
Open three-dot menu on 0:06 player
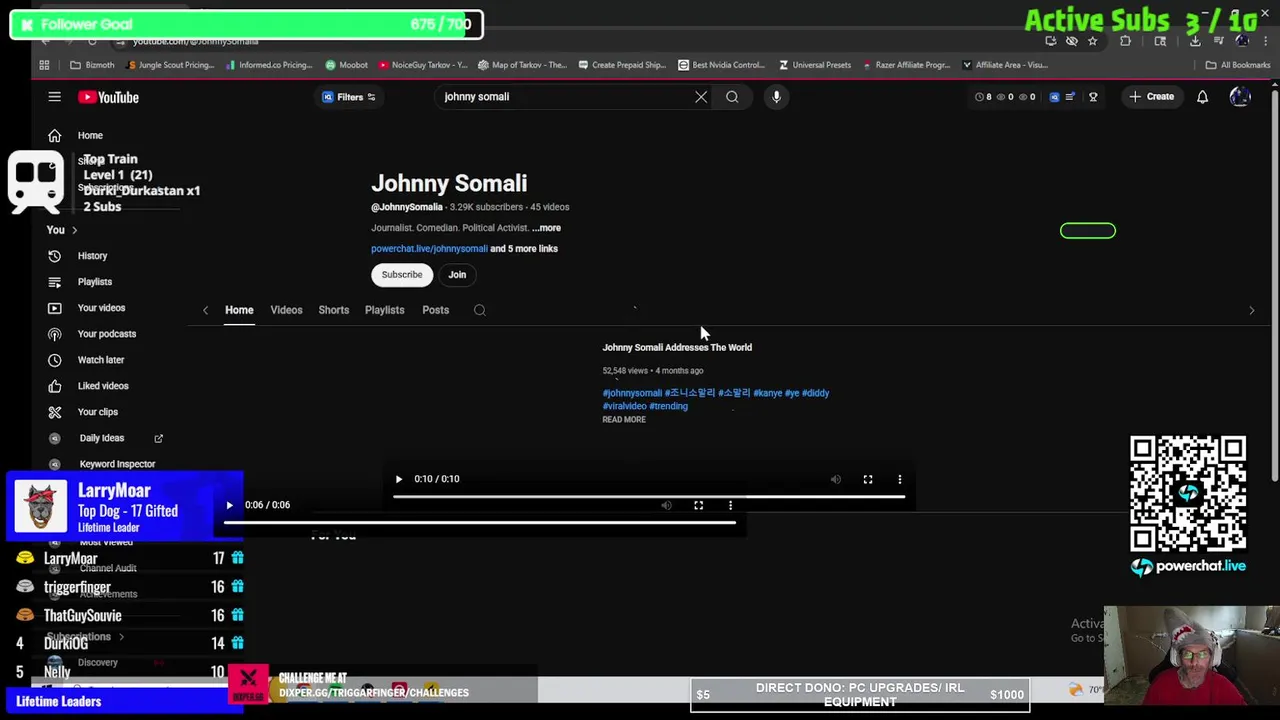tap(730, 505)
